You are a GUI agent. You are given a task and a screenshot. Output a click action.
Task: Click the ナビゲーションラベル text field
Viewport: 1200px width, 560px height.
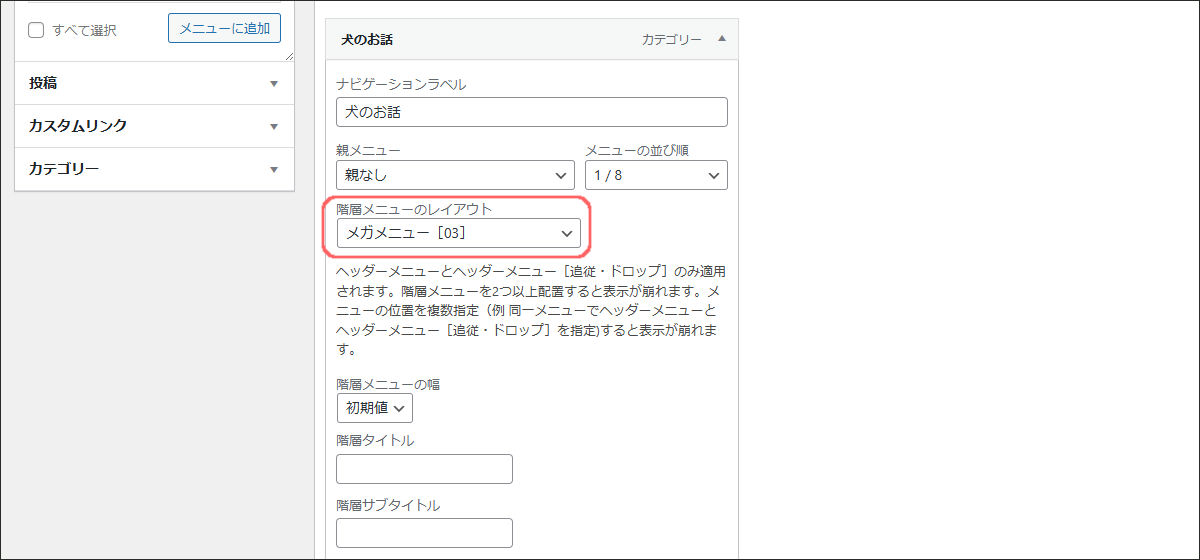pyautogui.click(x=532, y=112)
